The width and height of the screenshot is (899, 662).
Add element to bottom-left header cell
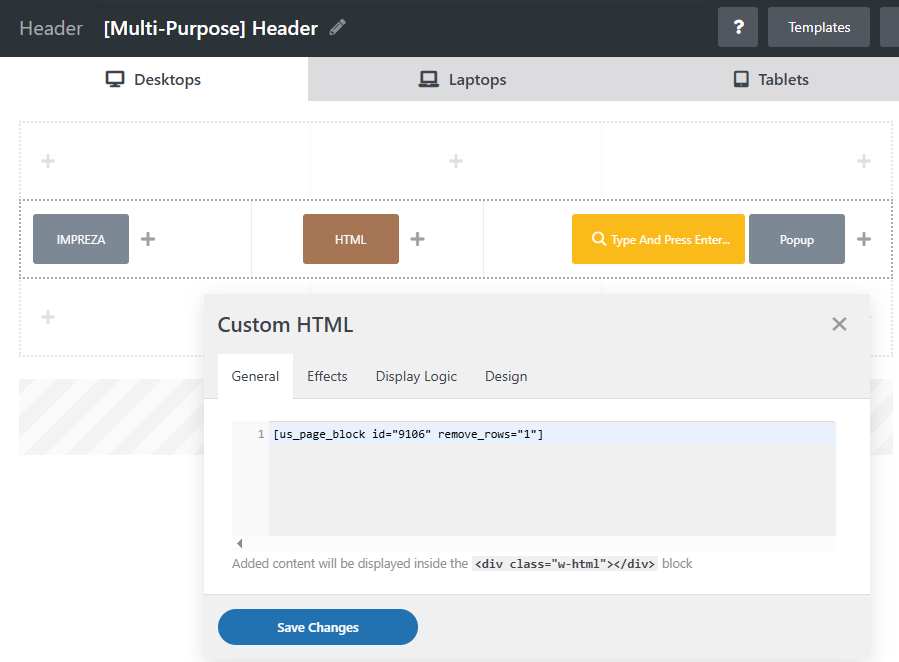click(48, 317)
